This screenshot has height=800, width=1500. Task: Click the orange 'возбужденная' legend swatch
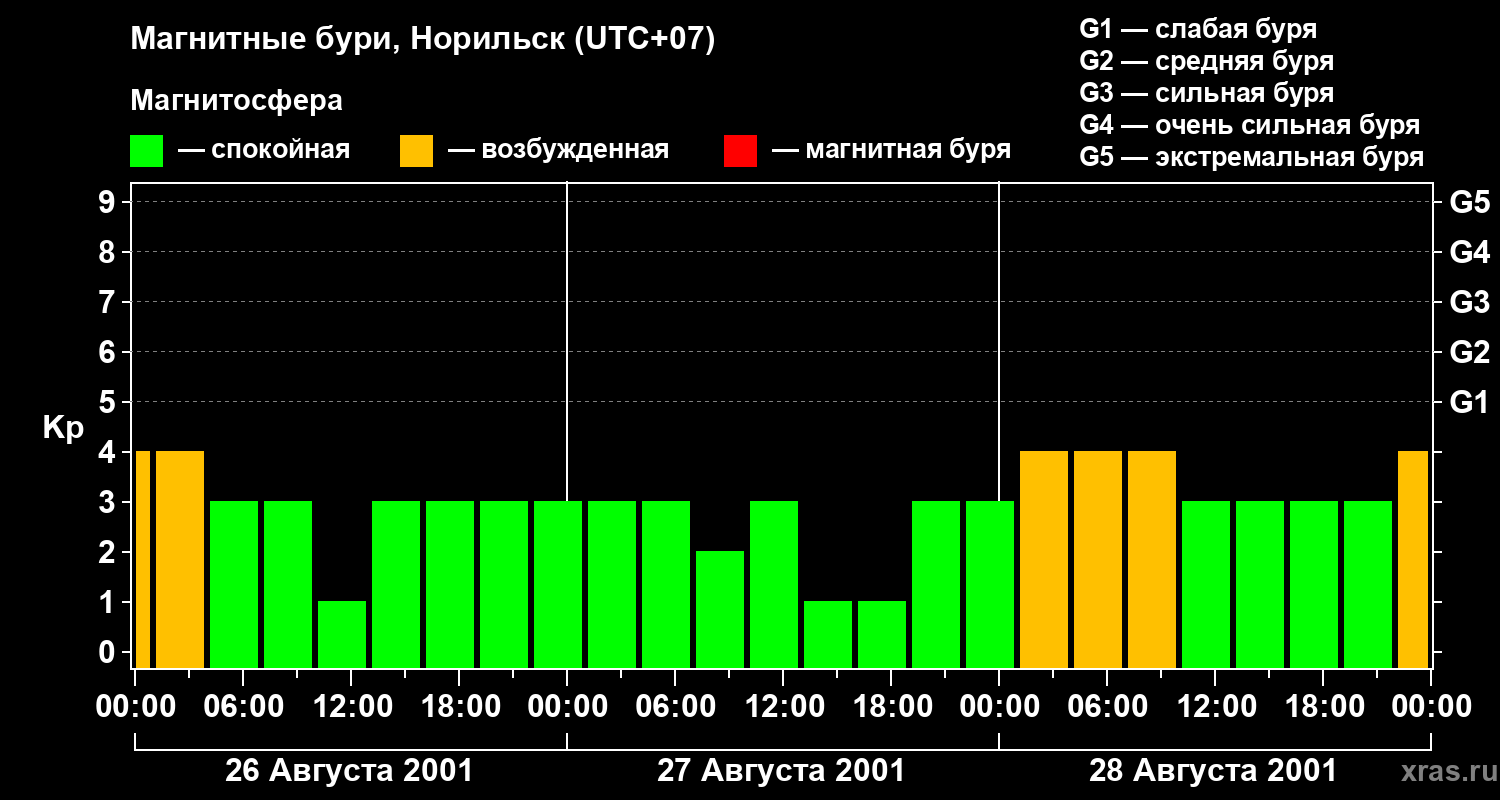pyautogui.click(x=417, y=151)
